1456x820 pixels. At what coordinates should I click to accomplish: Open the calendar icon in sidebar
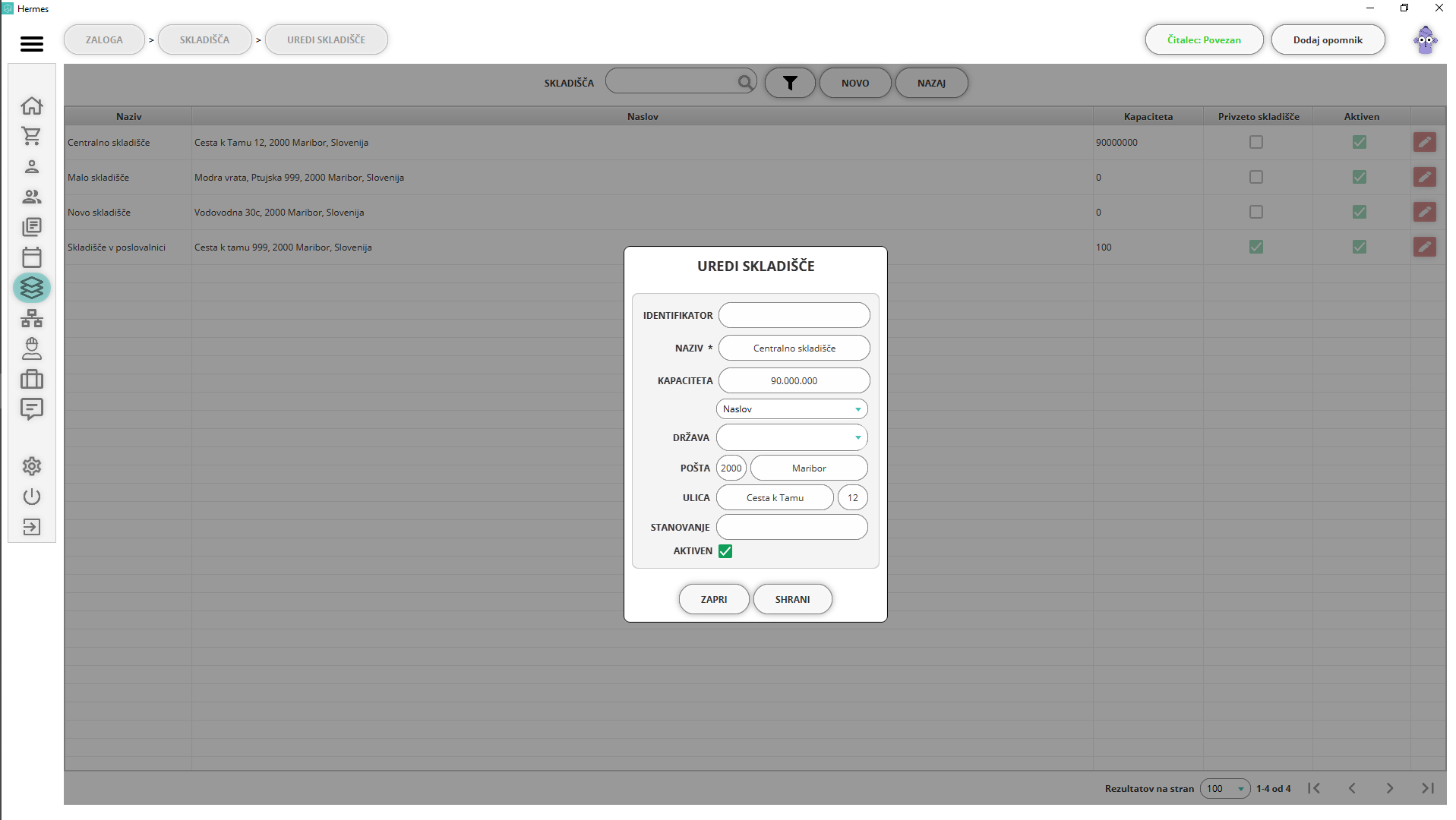[32, 257]
